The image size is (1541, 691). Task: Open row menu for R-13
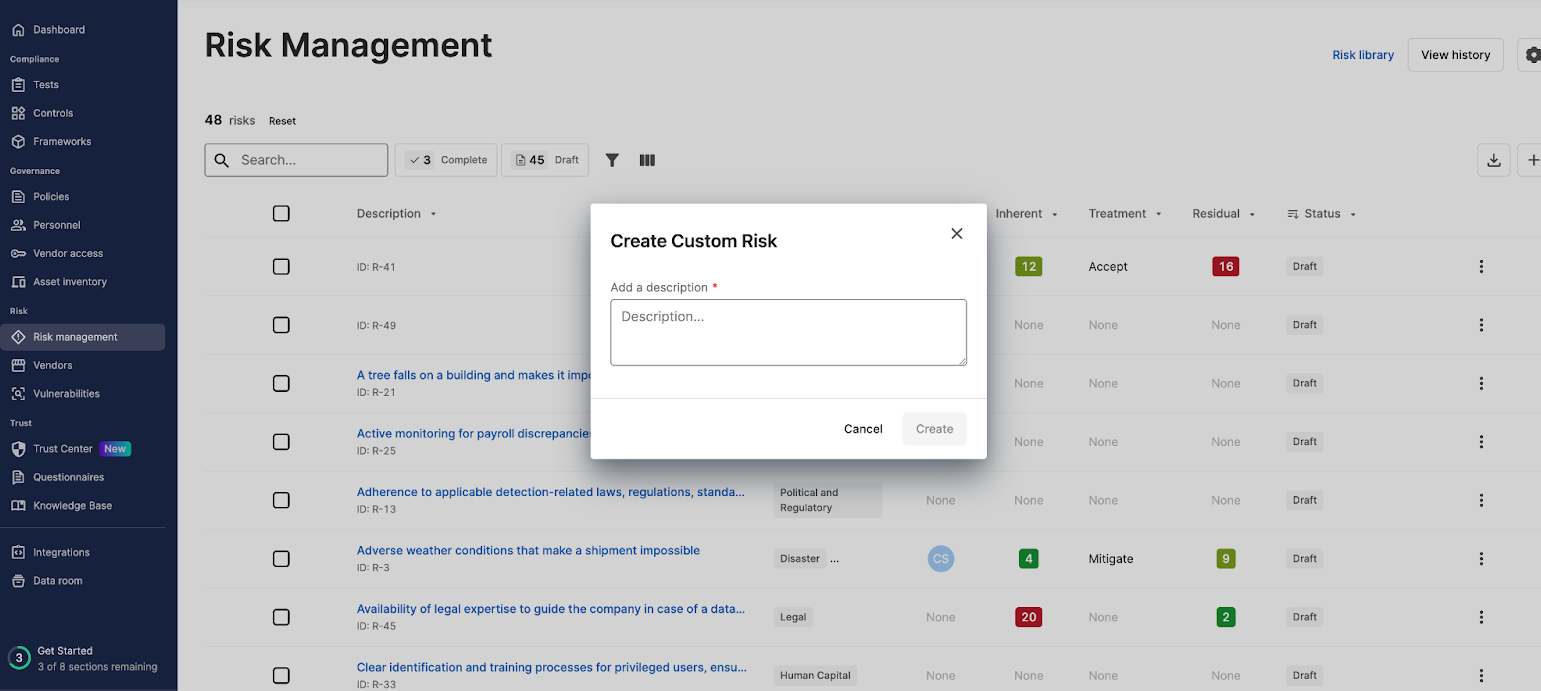[x=1481, y=500]
